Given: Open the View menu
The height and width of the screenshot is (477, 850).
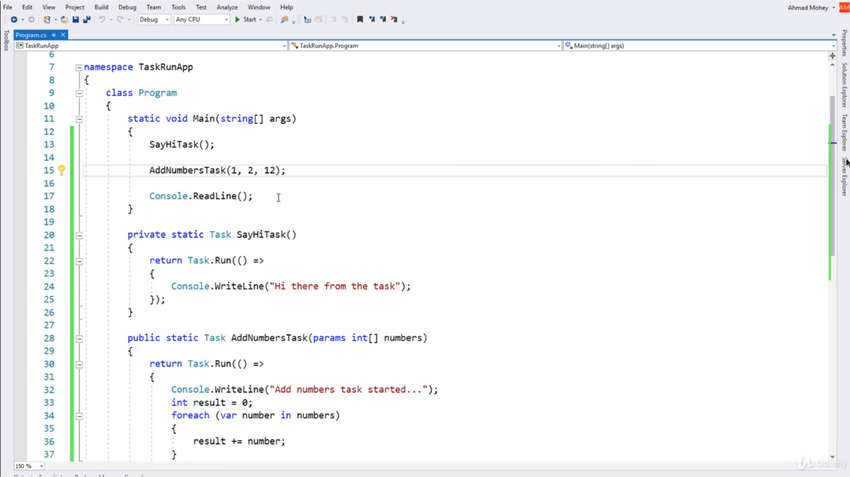Looking at the screenshot, I should pyautogui.click(x=49, y=8).
